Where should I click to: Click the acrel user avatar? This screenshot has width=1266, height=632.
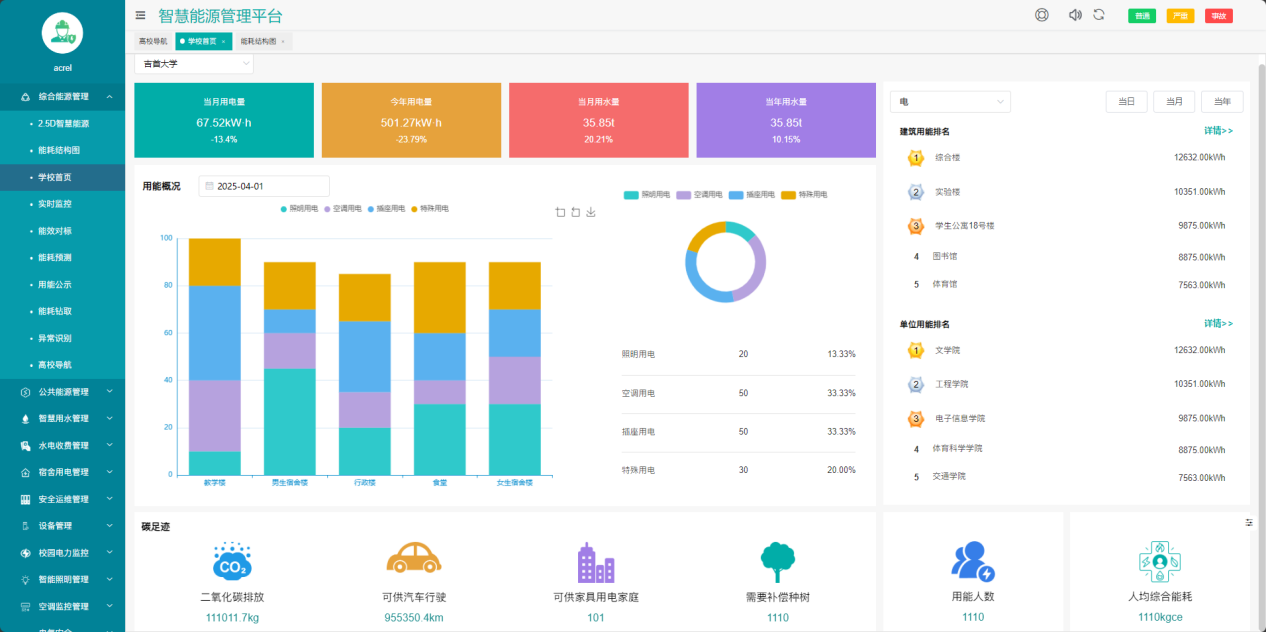click(x=61, y=33)
